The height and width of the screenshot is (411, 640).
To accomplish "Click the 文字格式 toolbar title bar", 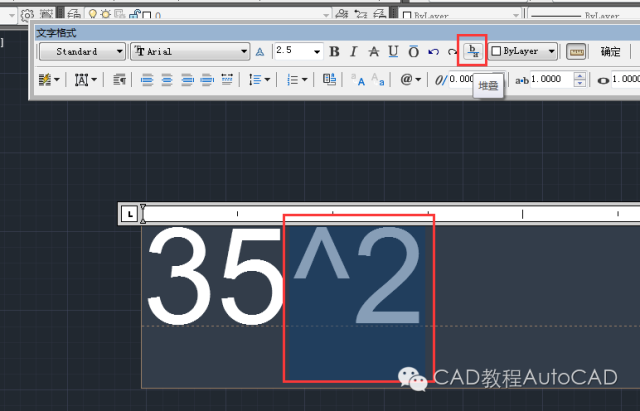I will (x=336, y=33).
